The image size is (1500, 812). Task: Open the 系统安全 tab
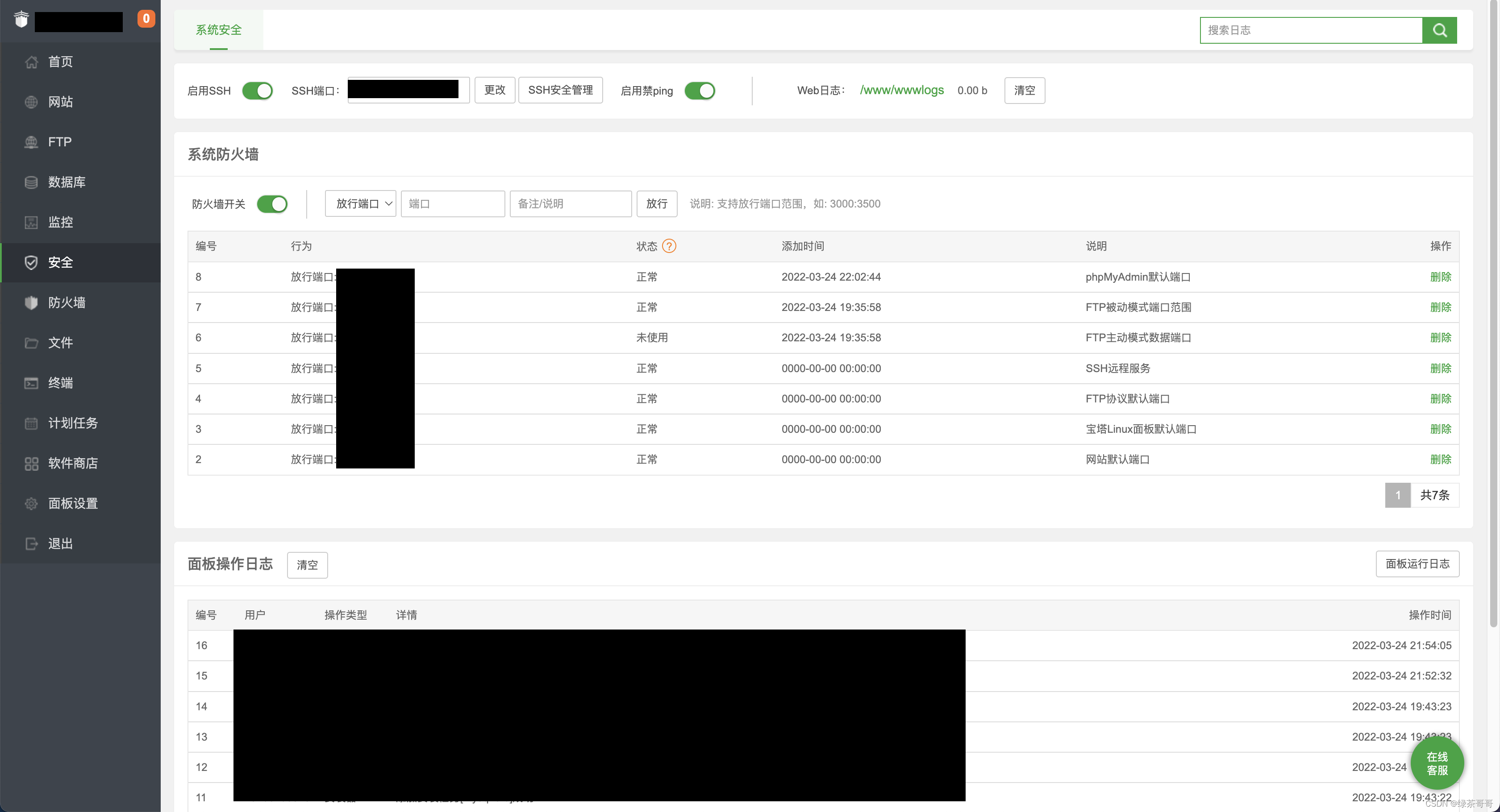coord(218,30)
